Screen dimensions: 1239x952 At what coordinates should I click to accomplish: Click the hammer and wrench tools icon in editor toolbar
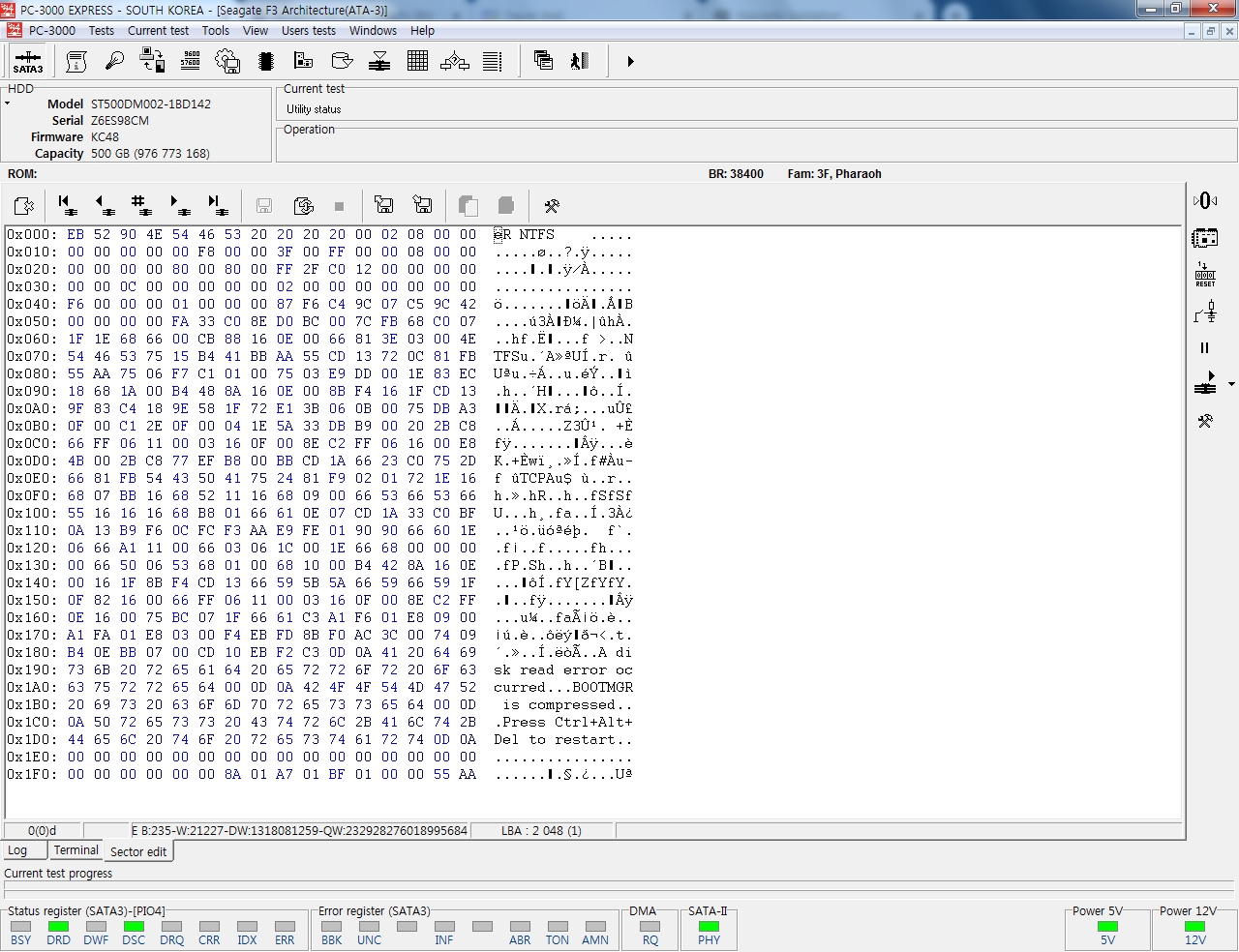pyautogui.click(x=552, y=205)
